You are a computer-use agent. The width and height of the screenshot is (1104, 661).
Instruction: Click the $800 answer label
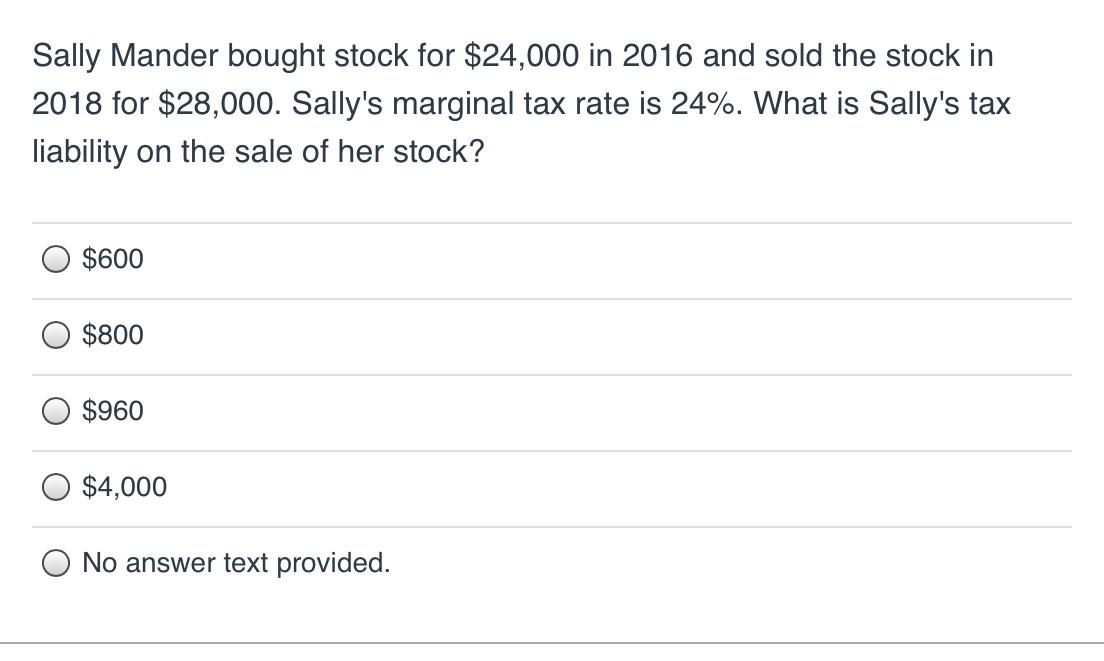[x=113, y=335]
